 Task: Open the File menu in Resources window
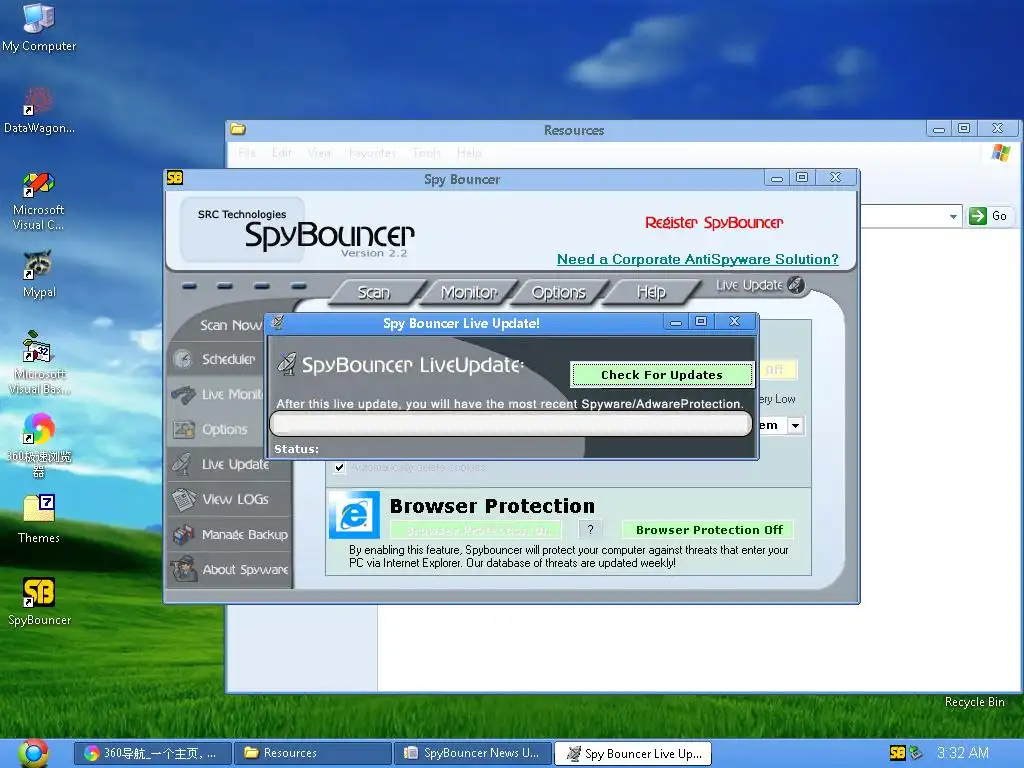pyautogui.click(x=247, y=153)
